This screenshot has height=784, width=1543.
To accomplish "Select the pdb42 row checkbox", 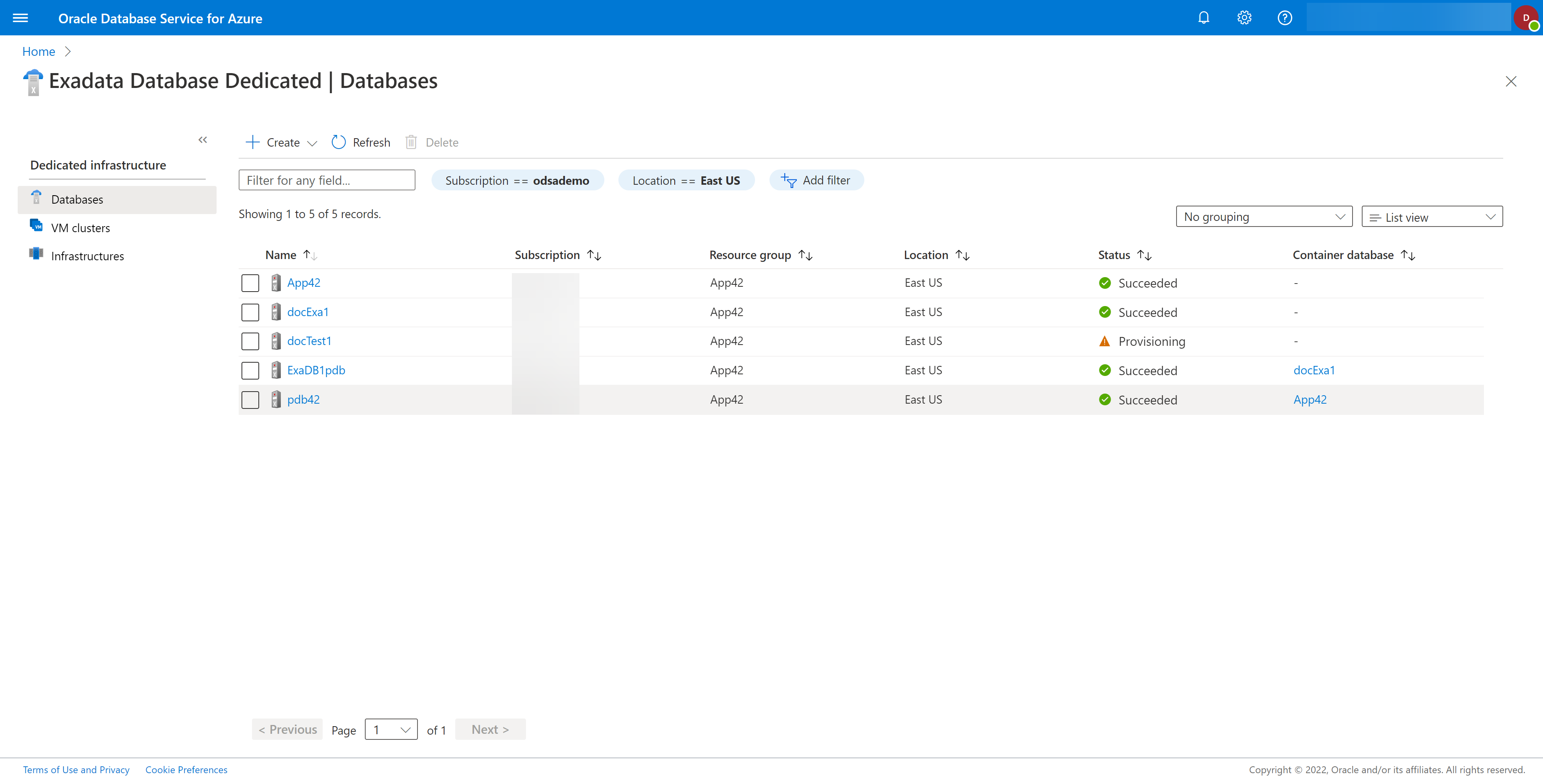I will point(250,400).
